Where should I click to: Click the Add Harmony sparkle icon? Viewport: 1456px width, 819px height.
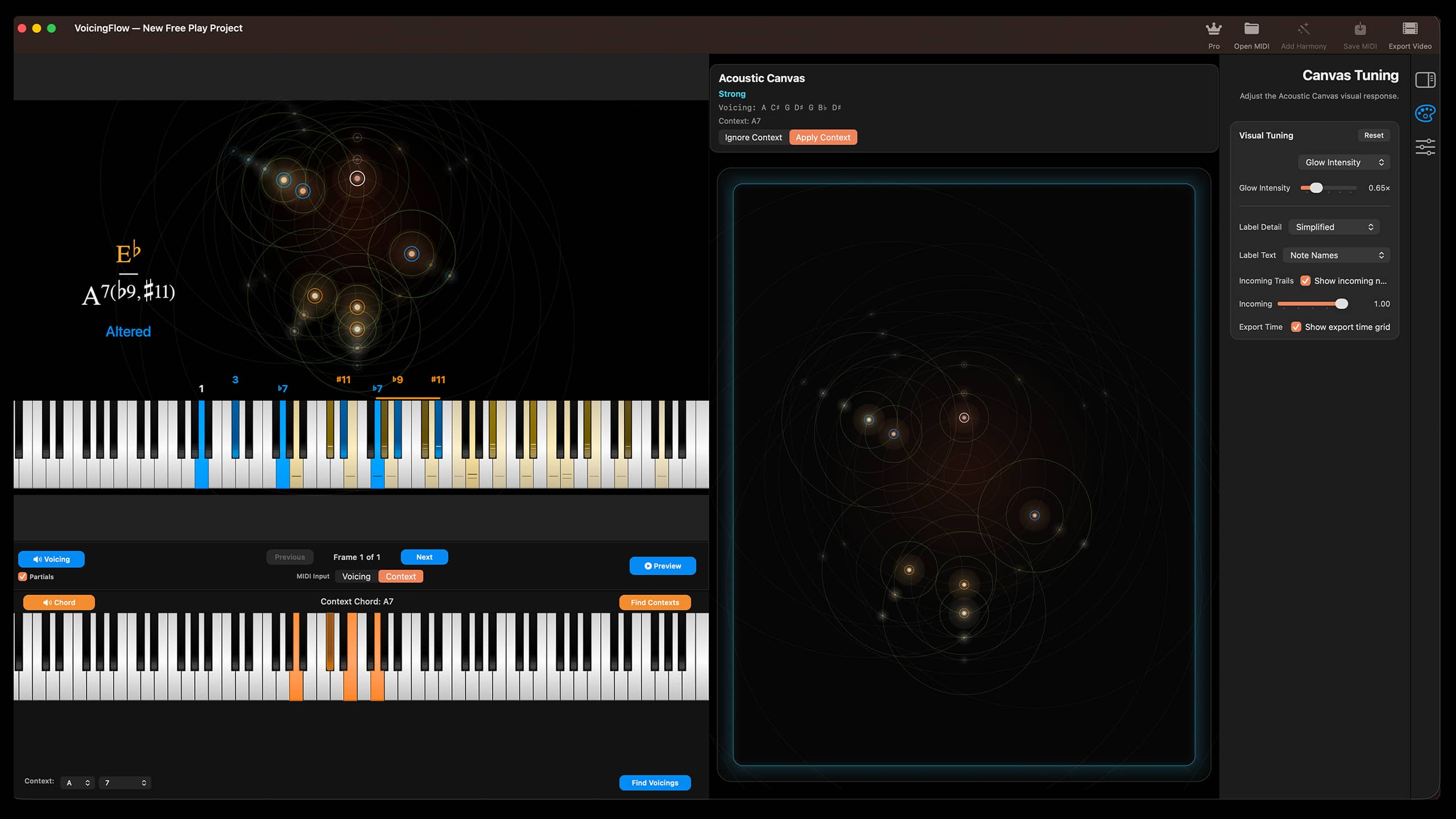click(1304, 28)
